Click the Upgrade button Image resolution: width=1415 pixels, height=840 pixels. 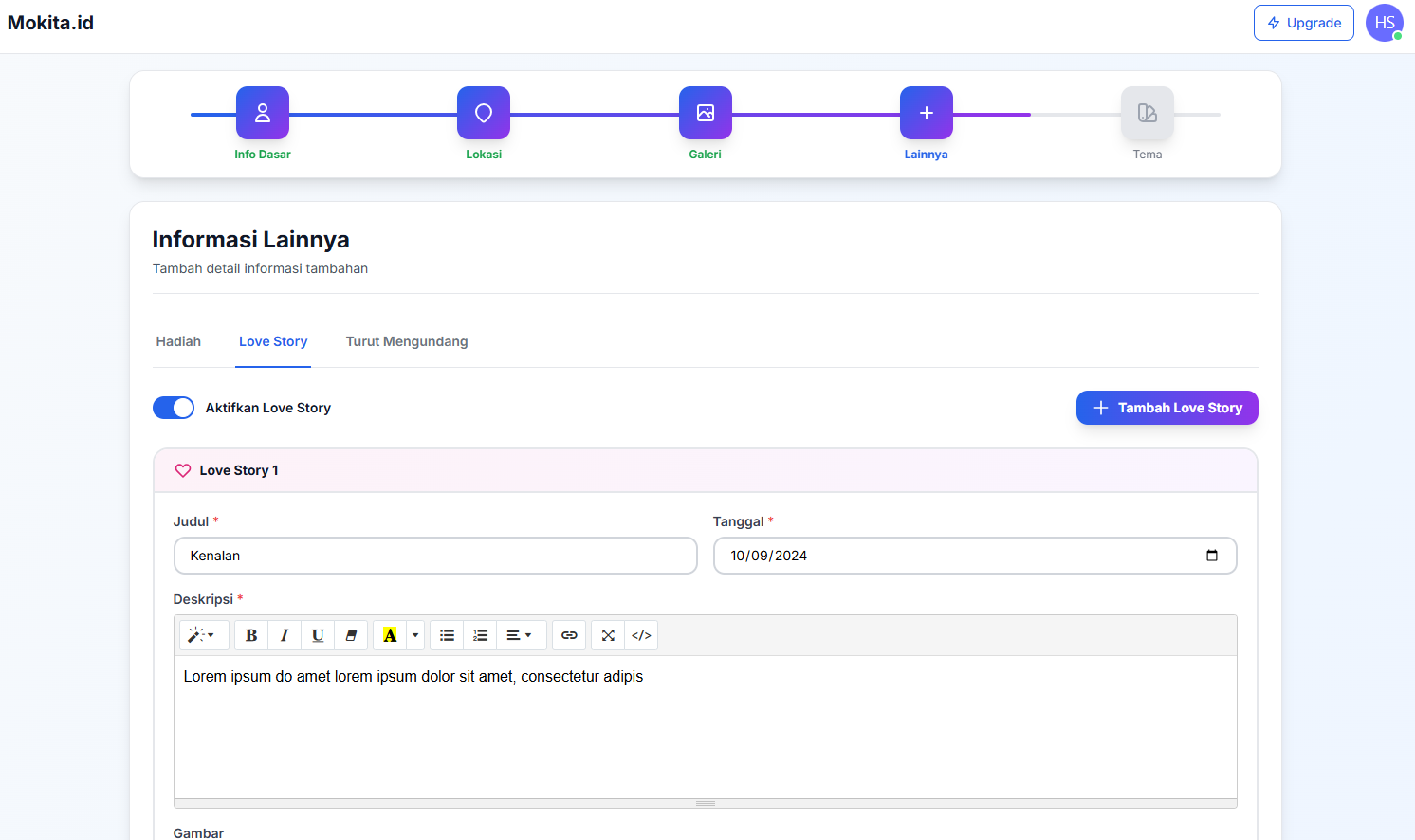(x=1304, y=23)
